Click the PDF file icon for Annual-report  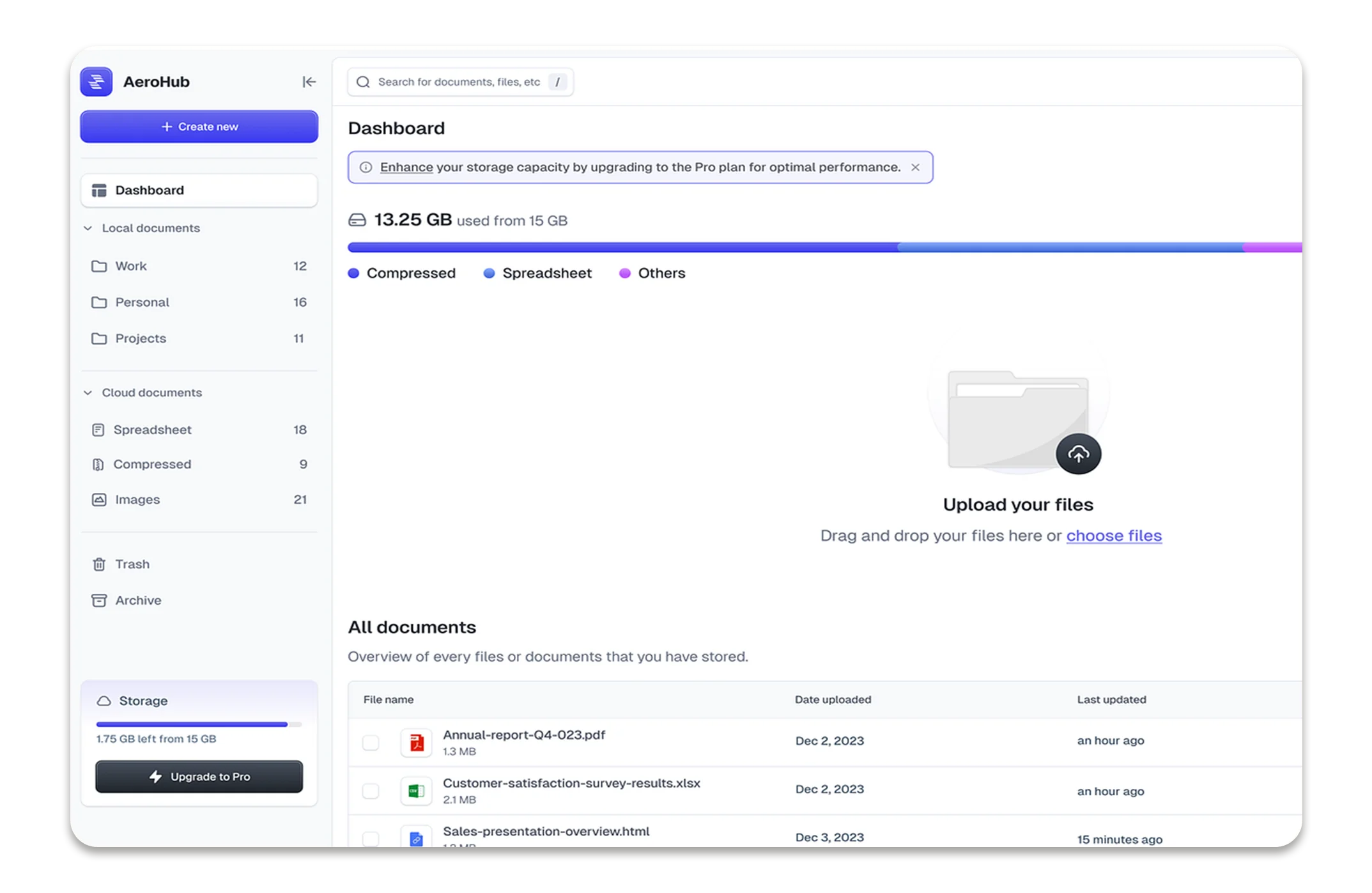[x=417, y=742]
